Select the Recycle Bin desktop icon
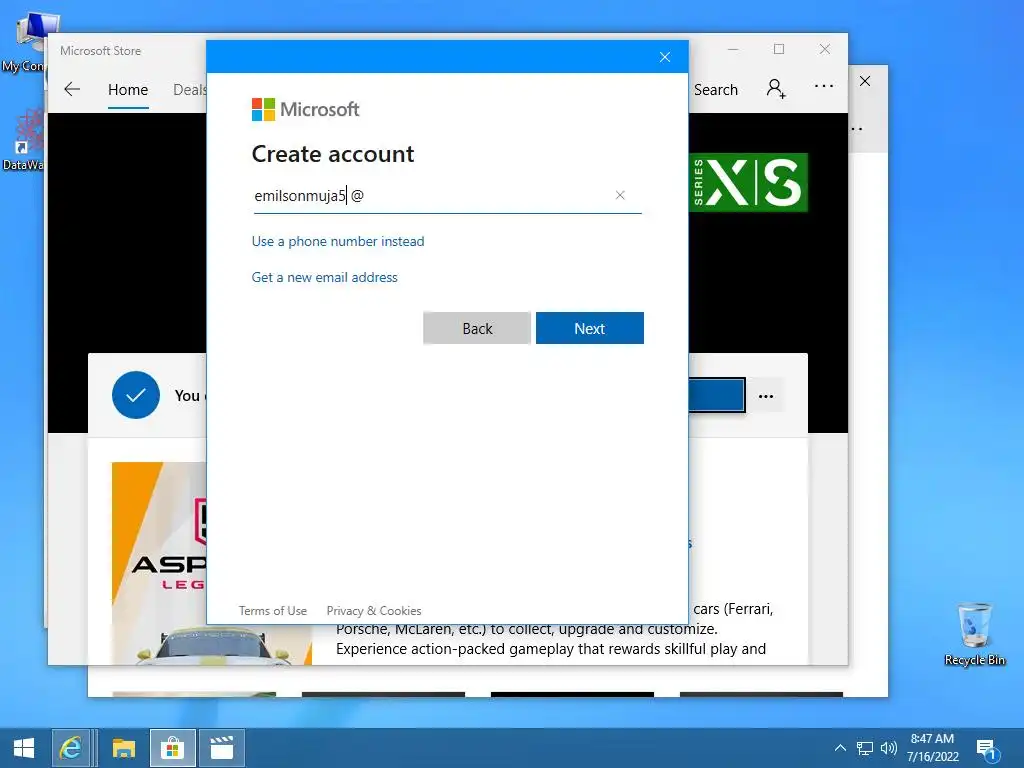Image resolution: width=1024 pixels, height=768 pixels. click(974, 633)
